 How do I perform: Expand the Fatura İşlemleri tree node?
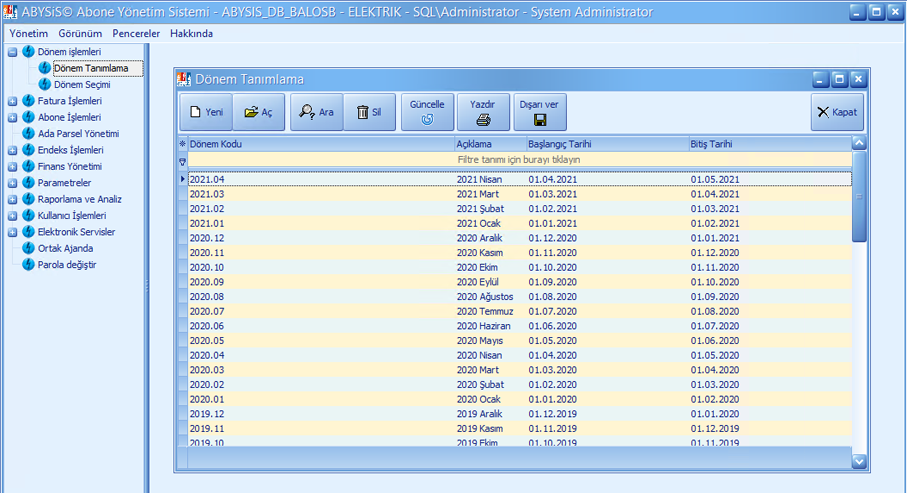point(12,101)
